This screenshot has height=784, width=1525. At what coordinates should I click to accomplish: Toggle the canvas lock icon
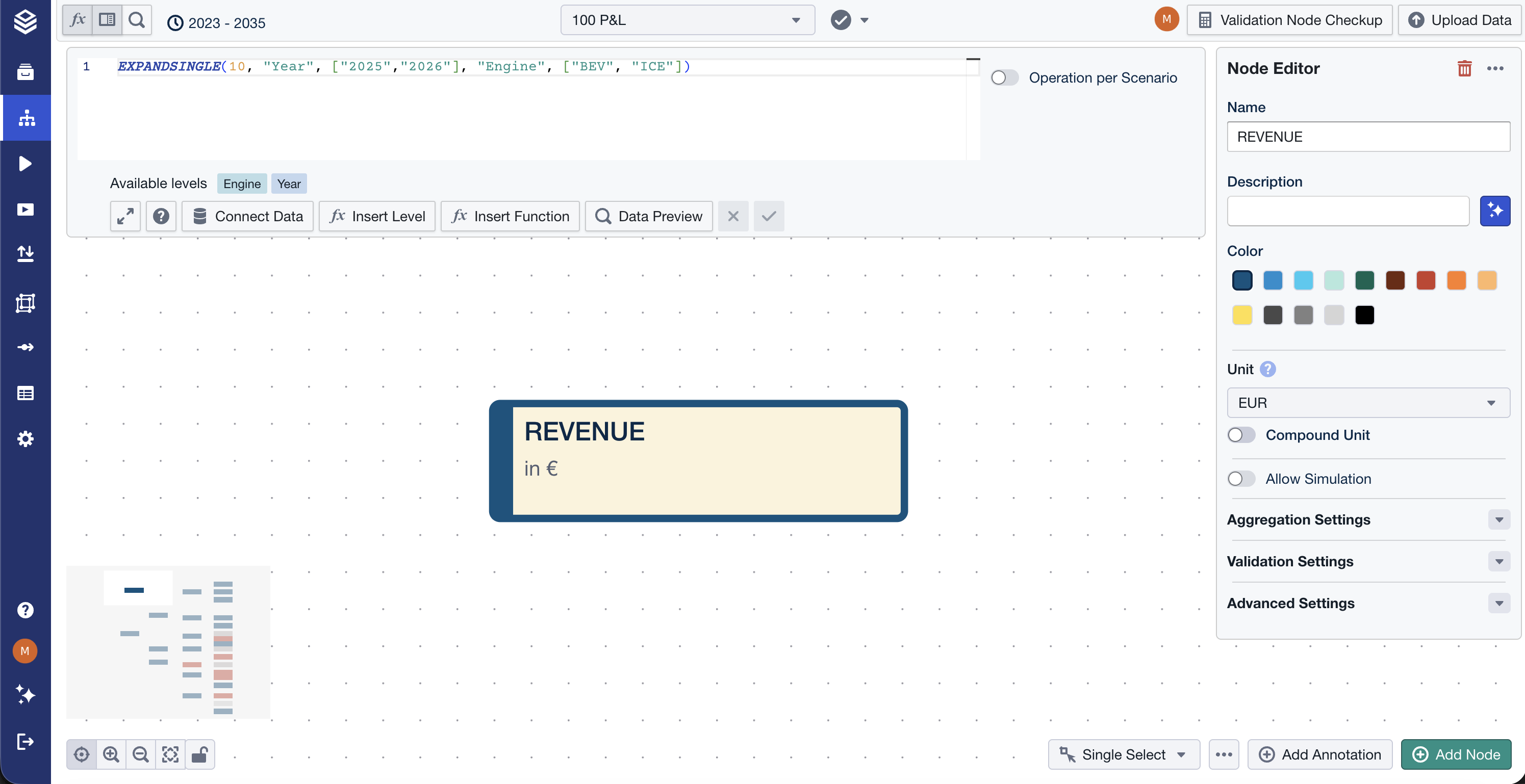pyautogui.click(x=199, y=754)
